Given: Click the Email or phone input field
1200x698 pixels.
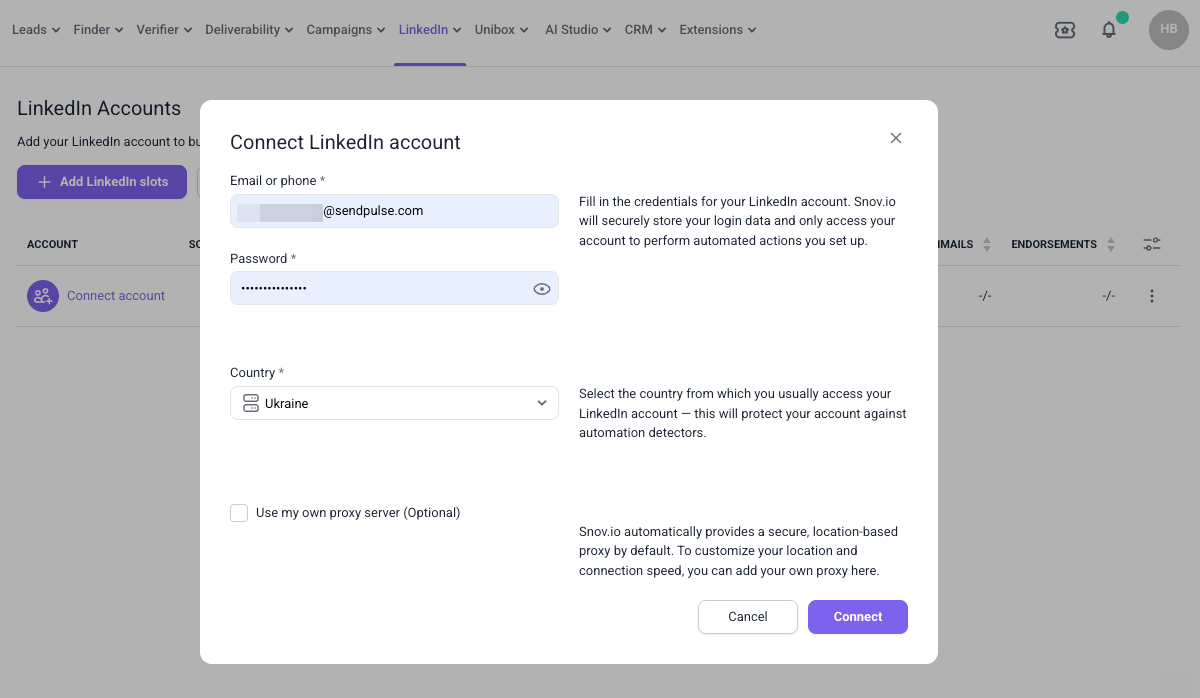Looking at the screenshot, I should (394, 211).
